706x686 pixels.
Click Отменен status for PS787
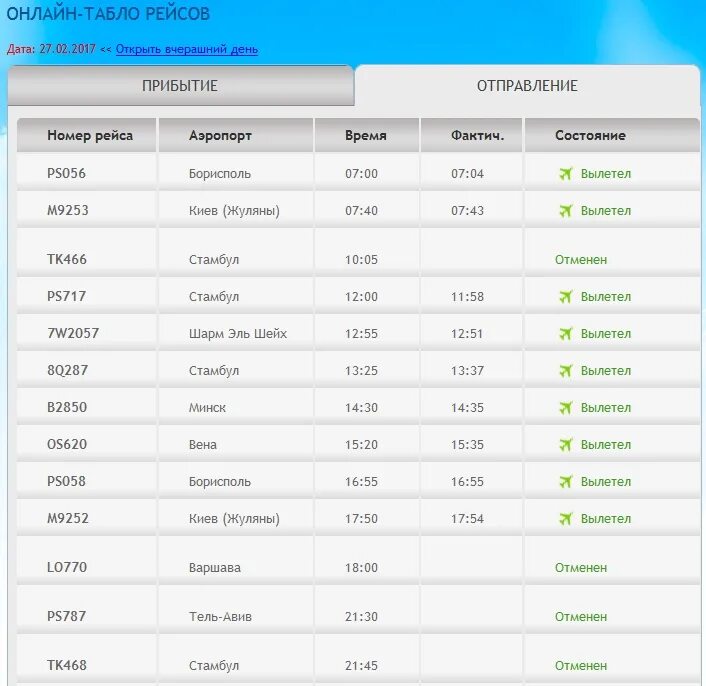pos(581,617)
